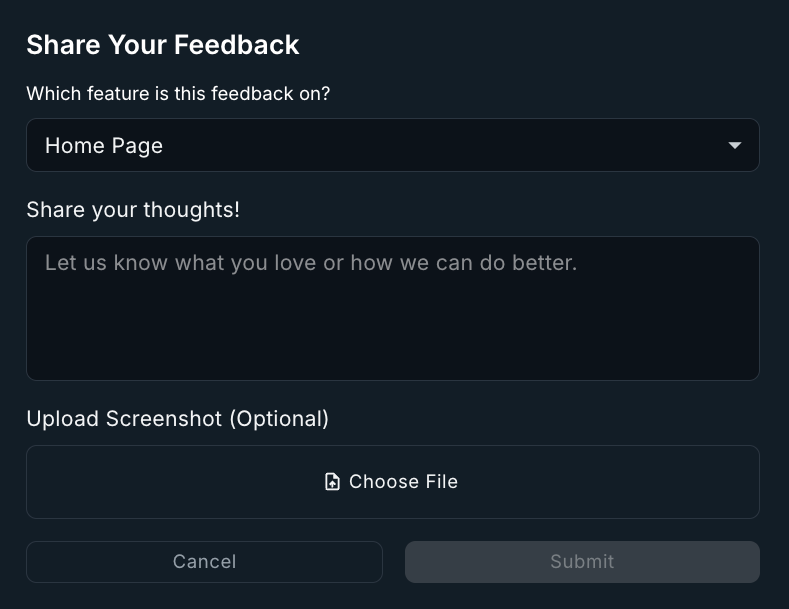Click the 'Share your thoughts!' label
The width and height of the screenshot is (789, 609).
tap(133, 210)
